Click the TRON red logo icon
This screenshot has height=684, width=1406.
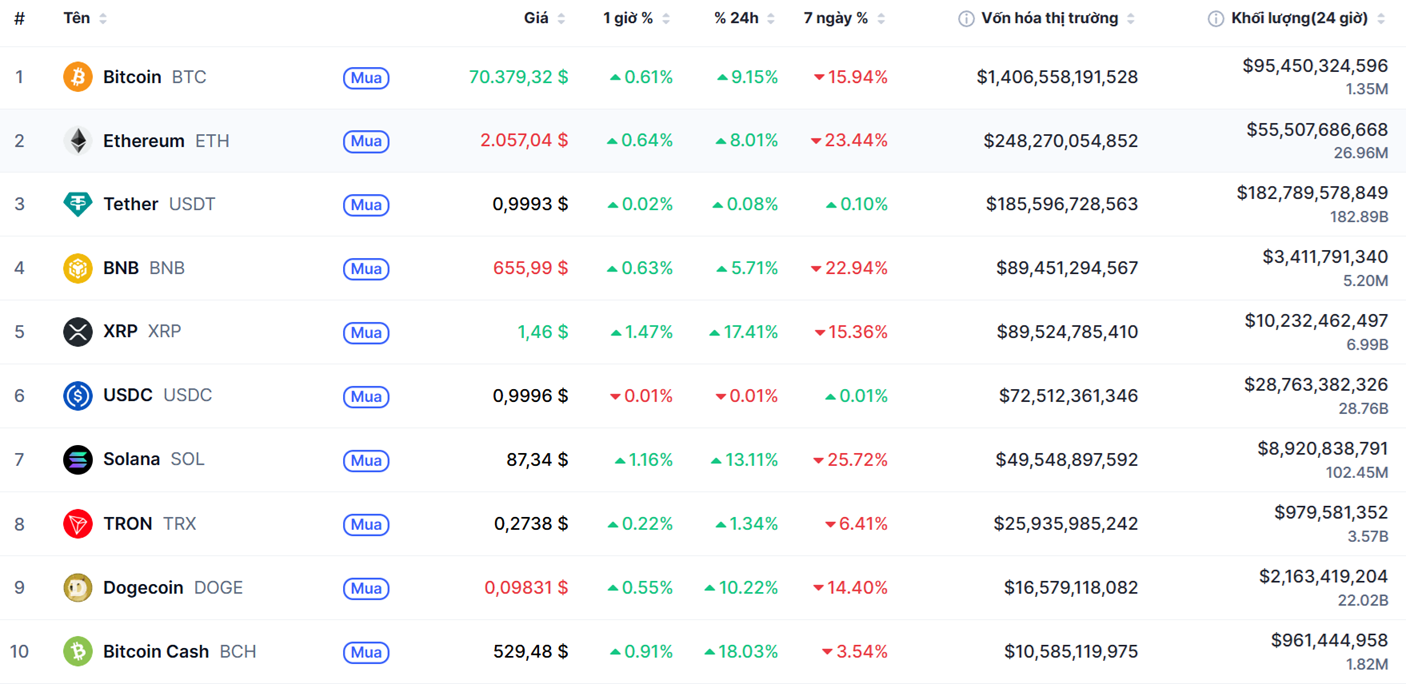pos(78,524)
